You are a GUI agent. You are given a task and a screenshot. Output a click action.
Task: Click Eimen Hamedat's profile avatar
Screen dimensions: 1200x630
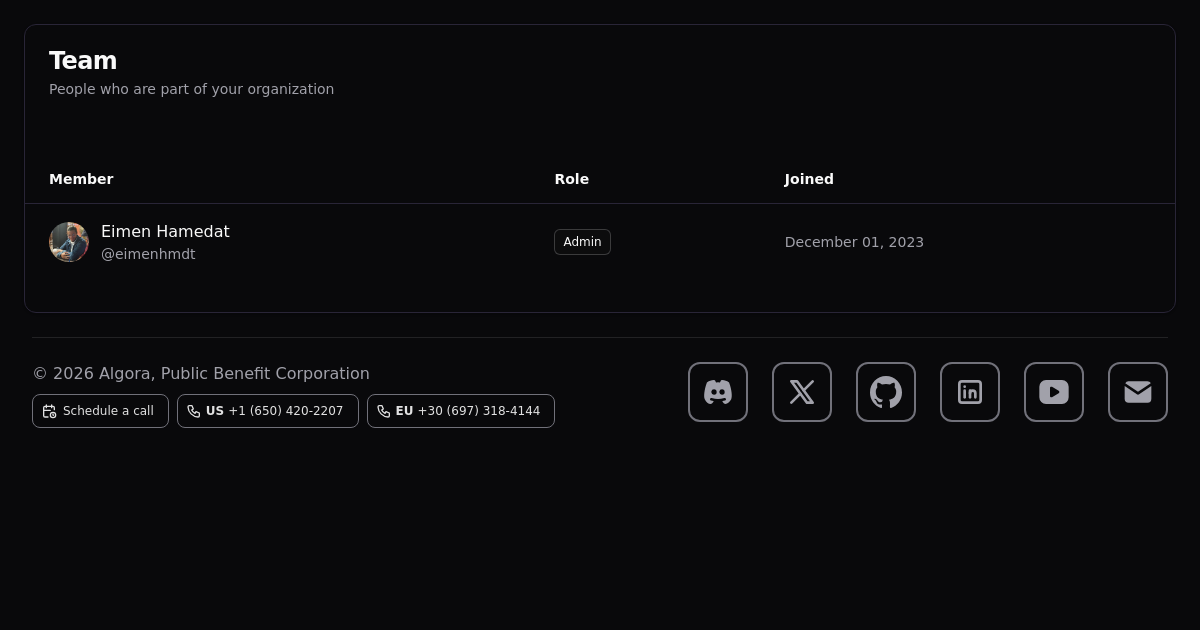[x=69, y=242]
